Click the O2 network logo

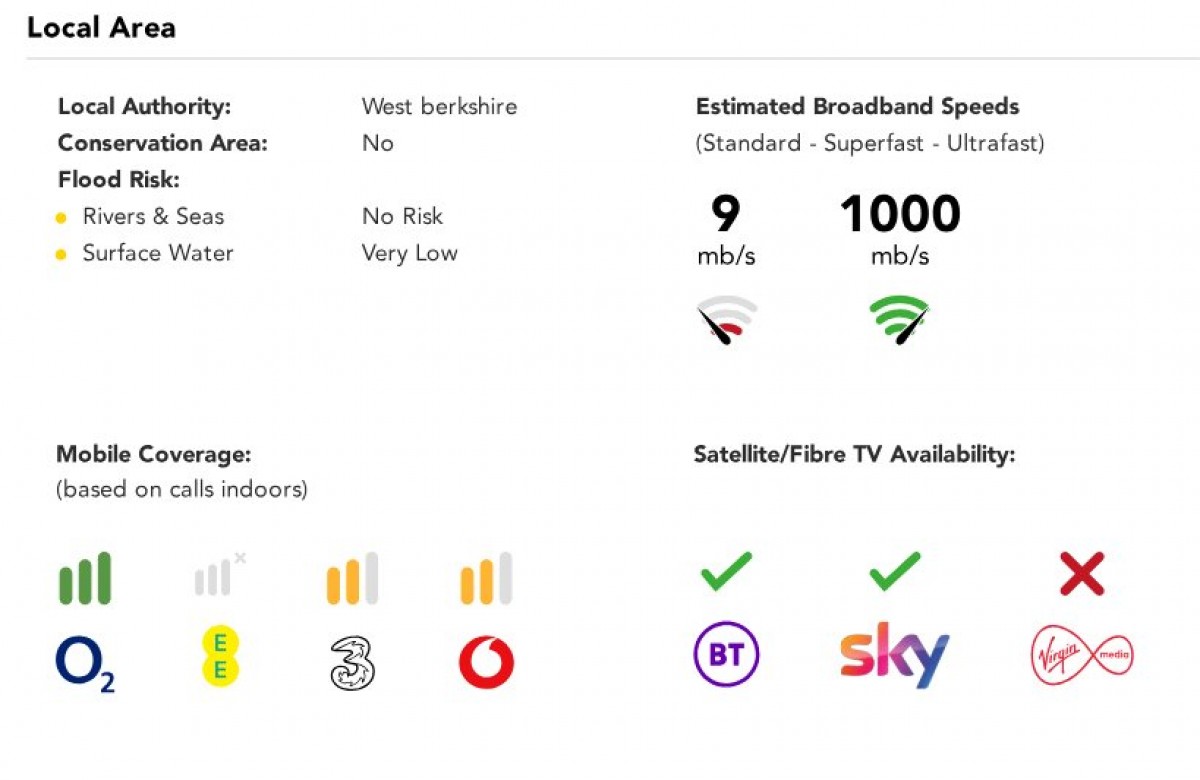tap(85, 665)
